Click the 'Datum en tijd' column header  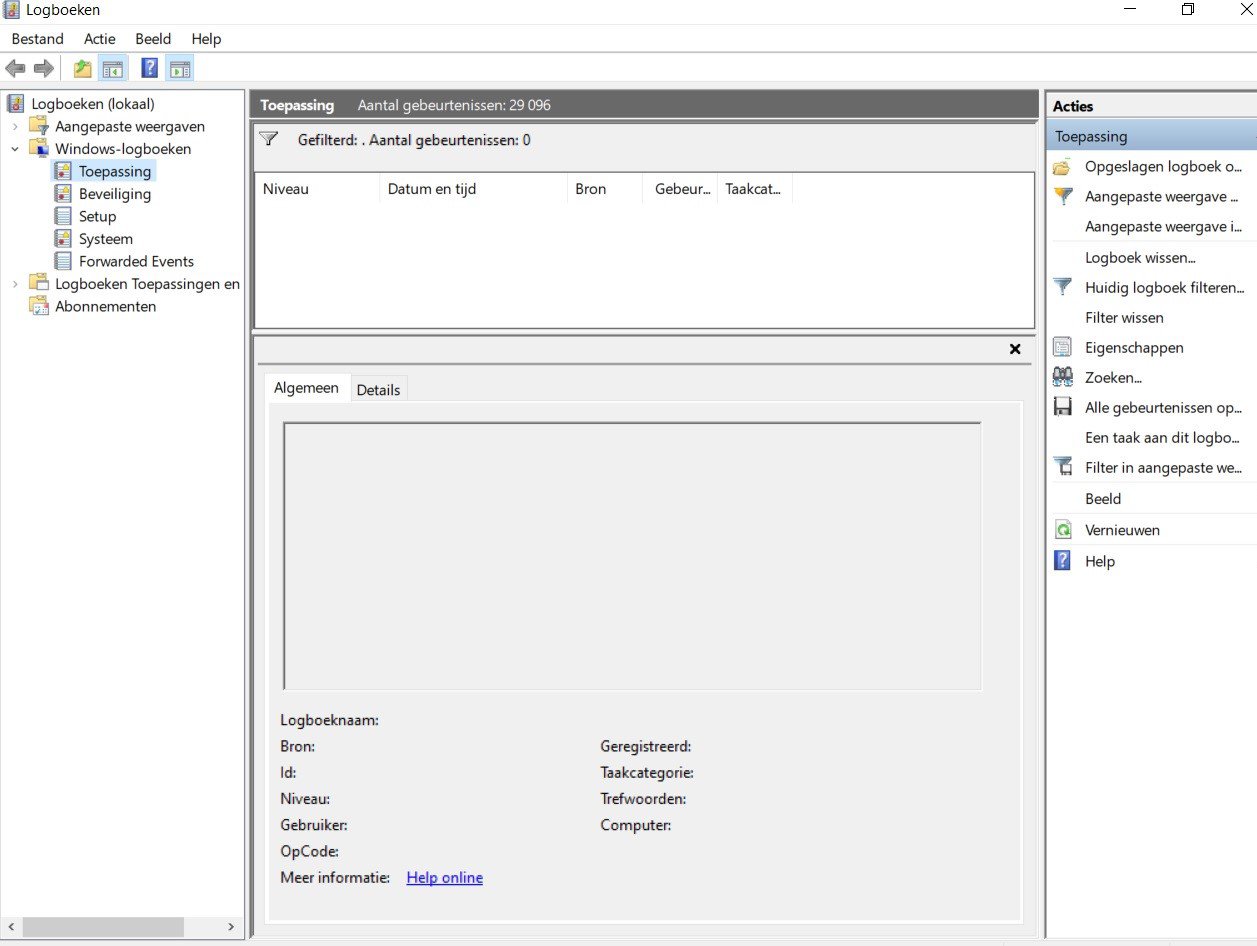432,189
